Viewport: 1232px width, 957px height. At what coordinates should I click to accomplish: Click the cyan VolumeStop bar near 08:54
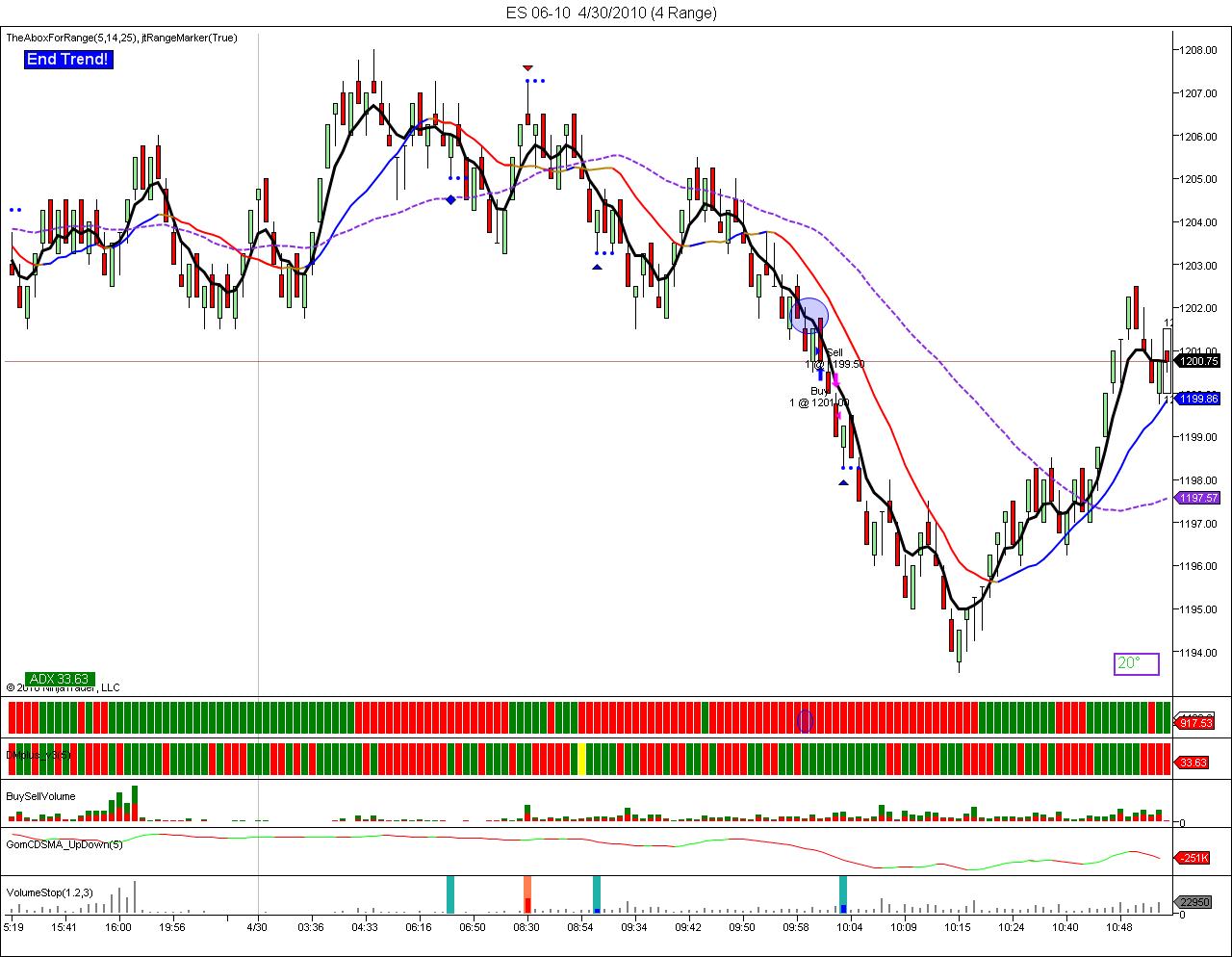click(597, 894)
